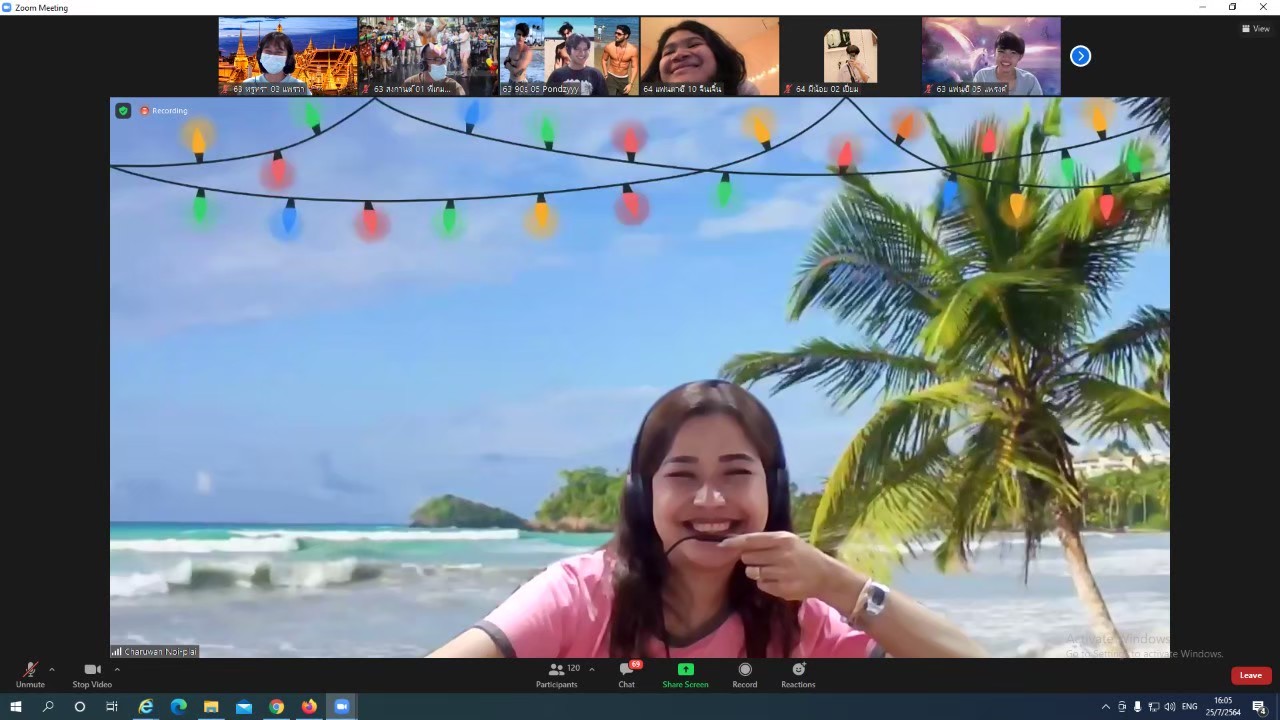This screenshot has width=1280, height=720.
Task: Click the Recording status indicator
Action: [164, 111]
